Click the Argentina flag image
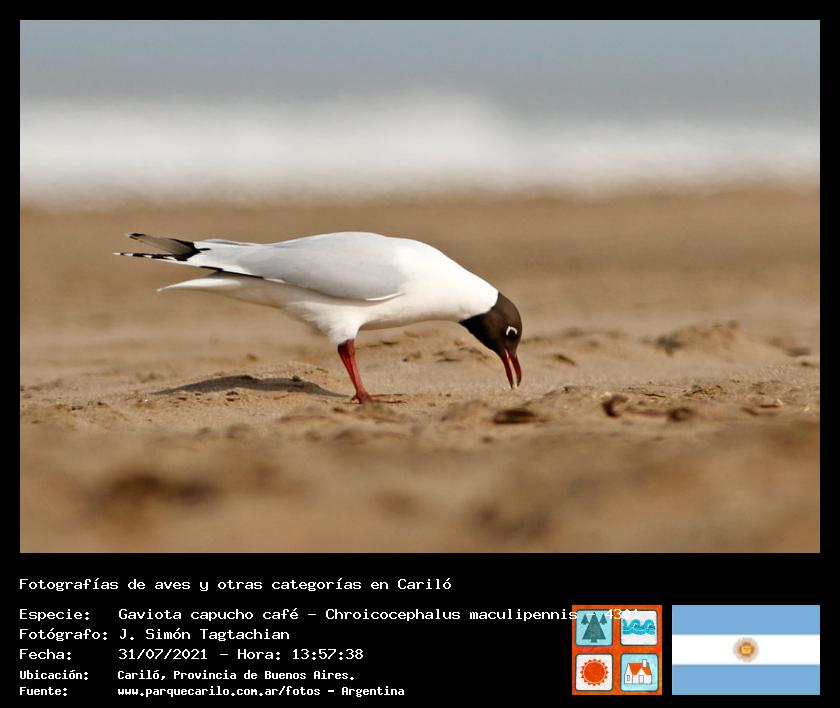 745,650
